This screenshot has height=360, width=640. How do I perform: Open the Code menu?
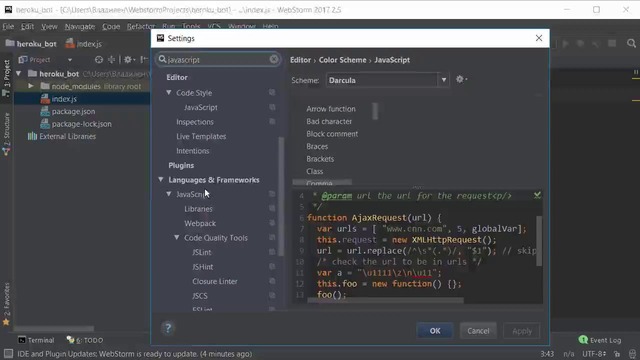click(x=111, y=27)
